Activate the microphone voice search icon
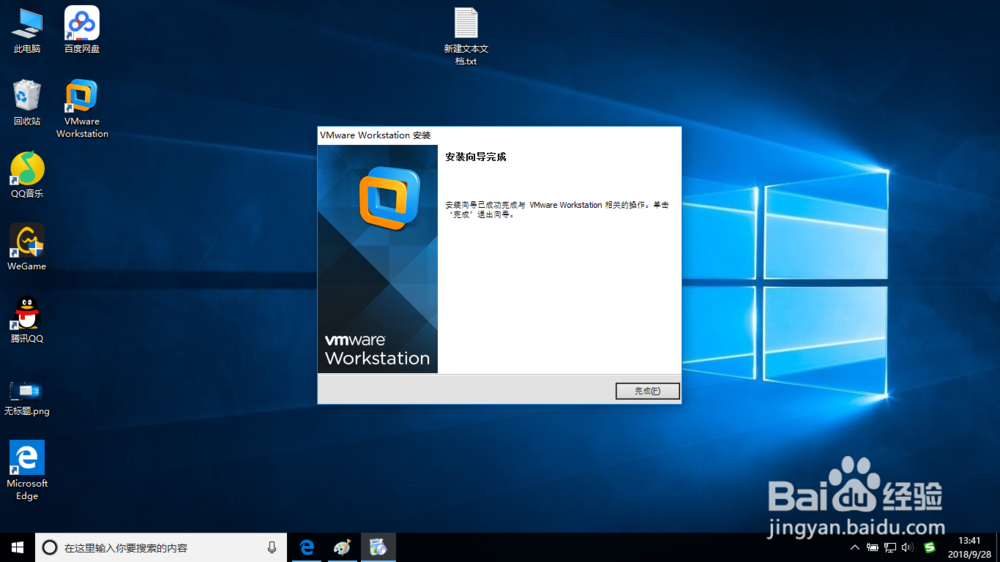Viewport: 1000px width, 562px height. (272, 547)
